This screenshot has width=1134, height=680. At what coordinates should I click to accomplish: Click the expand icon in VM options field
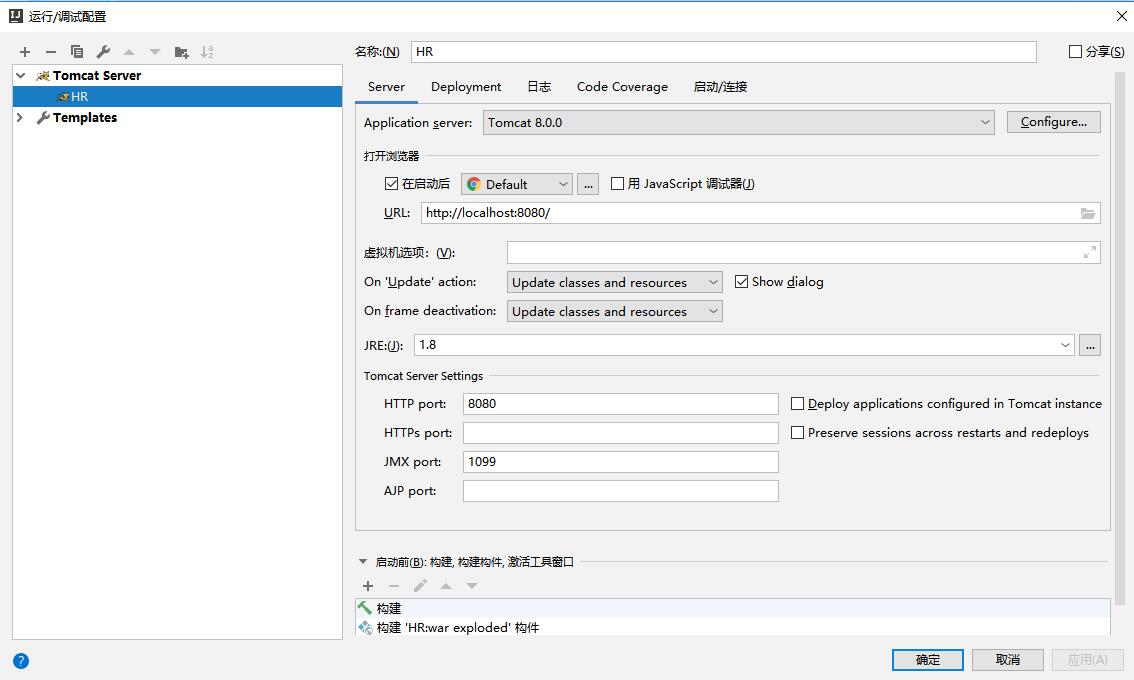(x=1089, y=253)
